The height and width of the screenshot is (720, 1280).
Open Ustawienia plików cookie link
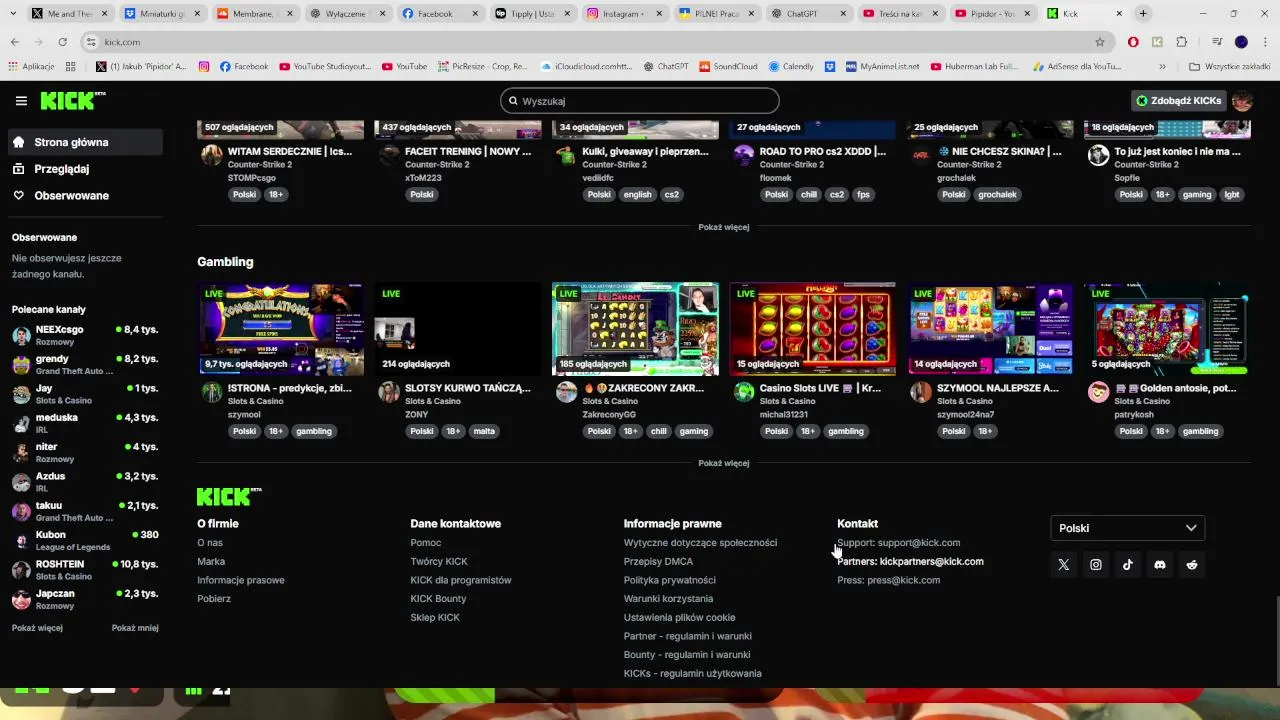tap(679, 618)
